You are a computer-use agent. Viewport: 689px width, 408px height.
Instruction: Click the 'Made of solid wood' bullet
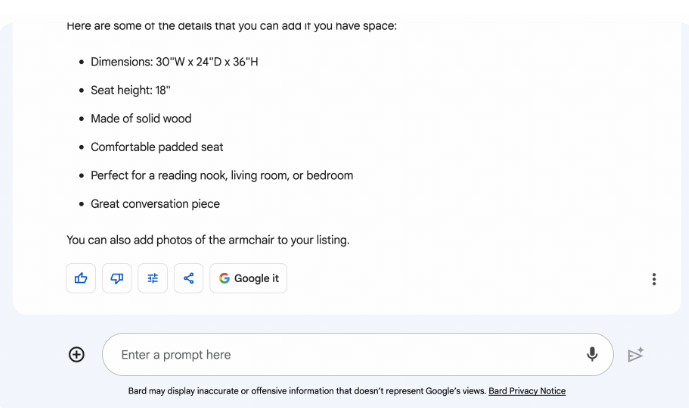(x=141, y=119)
